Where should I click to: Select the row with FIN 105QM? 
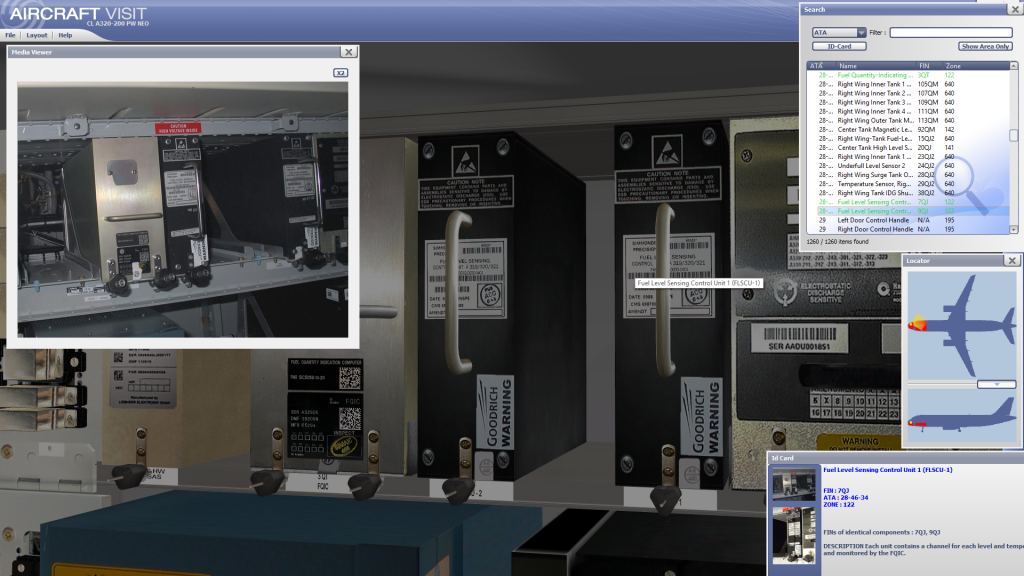click(x=908, y=84)
